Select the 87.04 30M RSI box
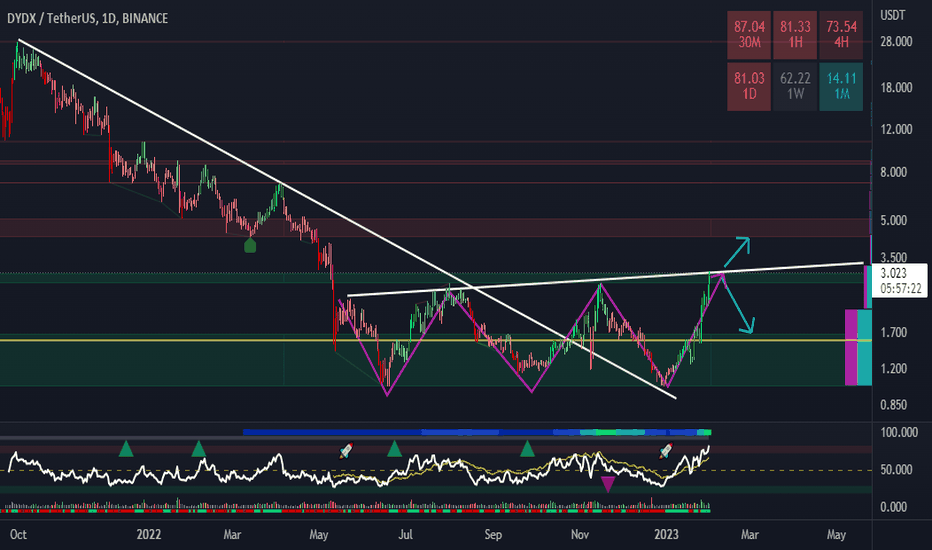This screenshot has width=932, height=550. tap(749, 34)
